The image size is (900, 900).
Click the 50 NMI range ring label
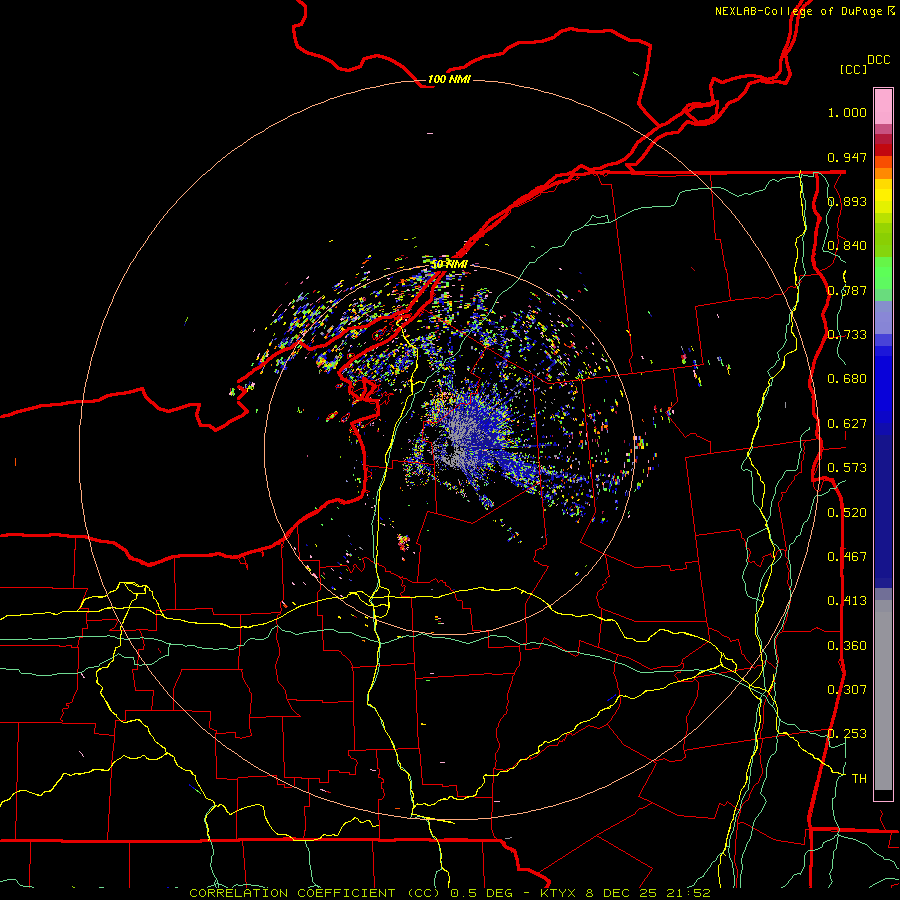pos(449,264)
